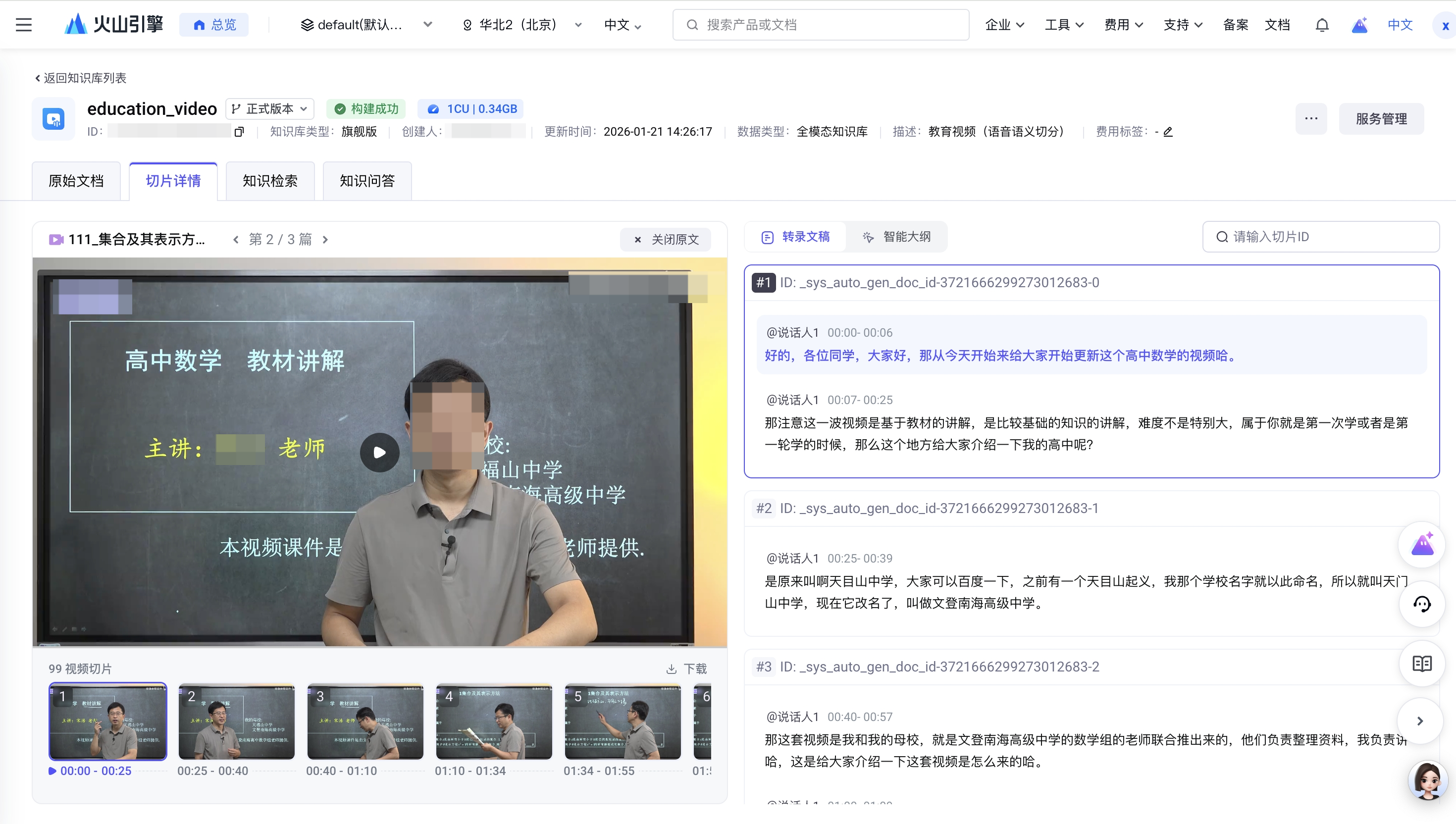
Task: Click the 服务管理 button
Action: tap(1381, 119)
